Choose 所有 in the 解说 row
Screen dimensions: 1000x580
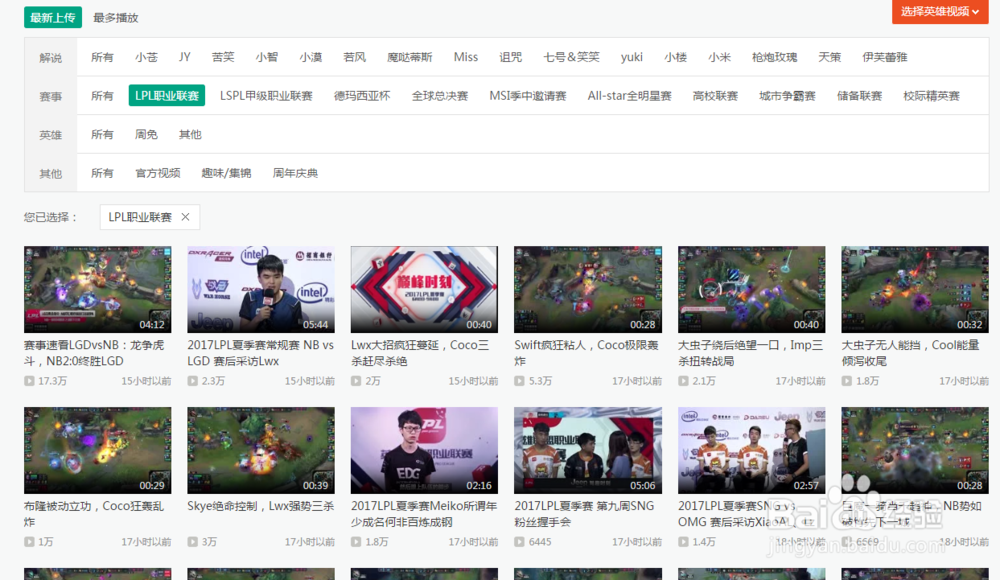pyautogui.click(x=102, y=57)
